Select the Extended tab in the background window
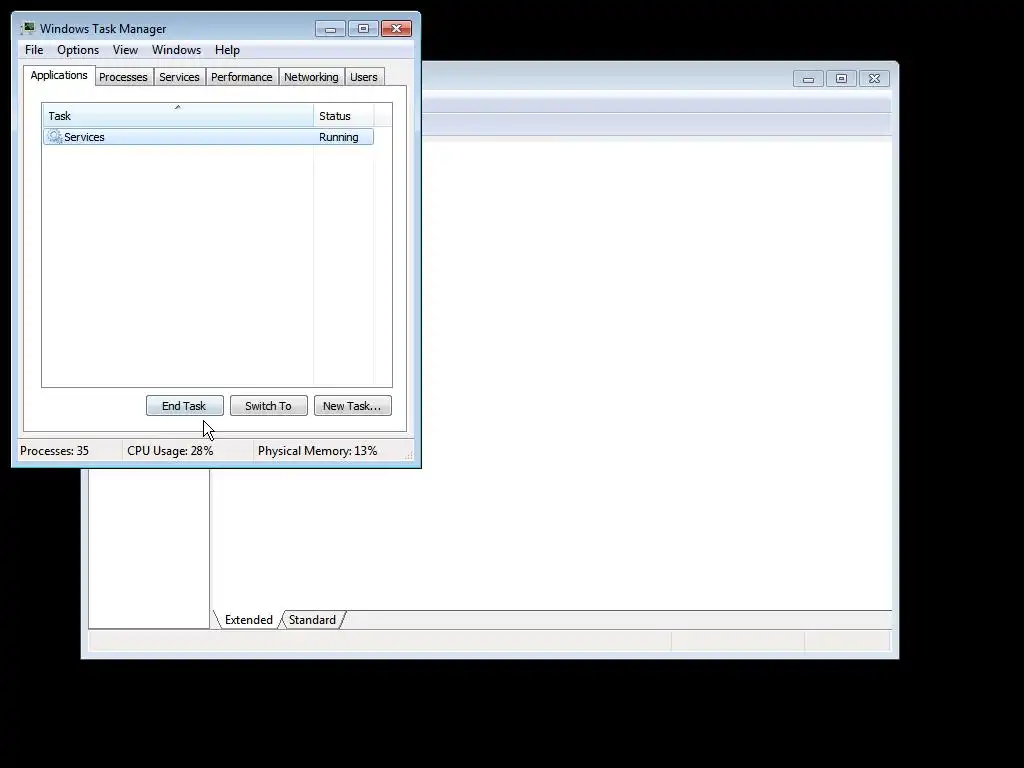Image resolution: width=1024 pixels, height=768 pixels. (x=249, y=620)
